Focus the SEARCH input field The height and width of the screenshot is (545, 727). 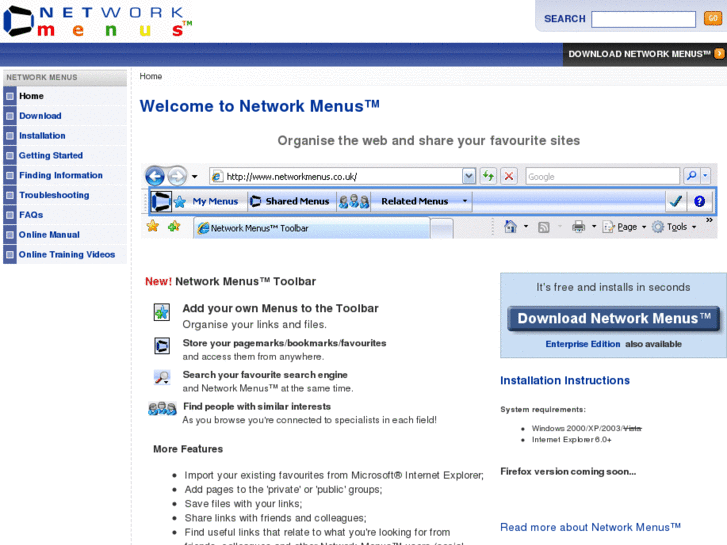pyautogui.click(x=643, y=19)
